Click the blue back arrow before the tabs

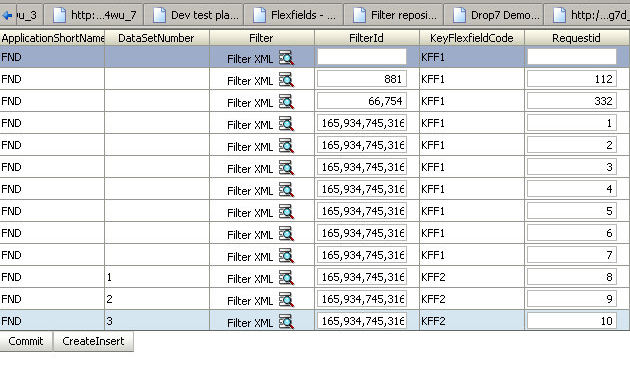[x=7, y=15]
